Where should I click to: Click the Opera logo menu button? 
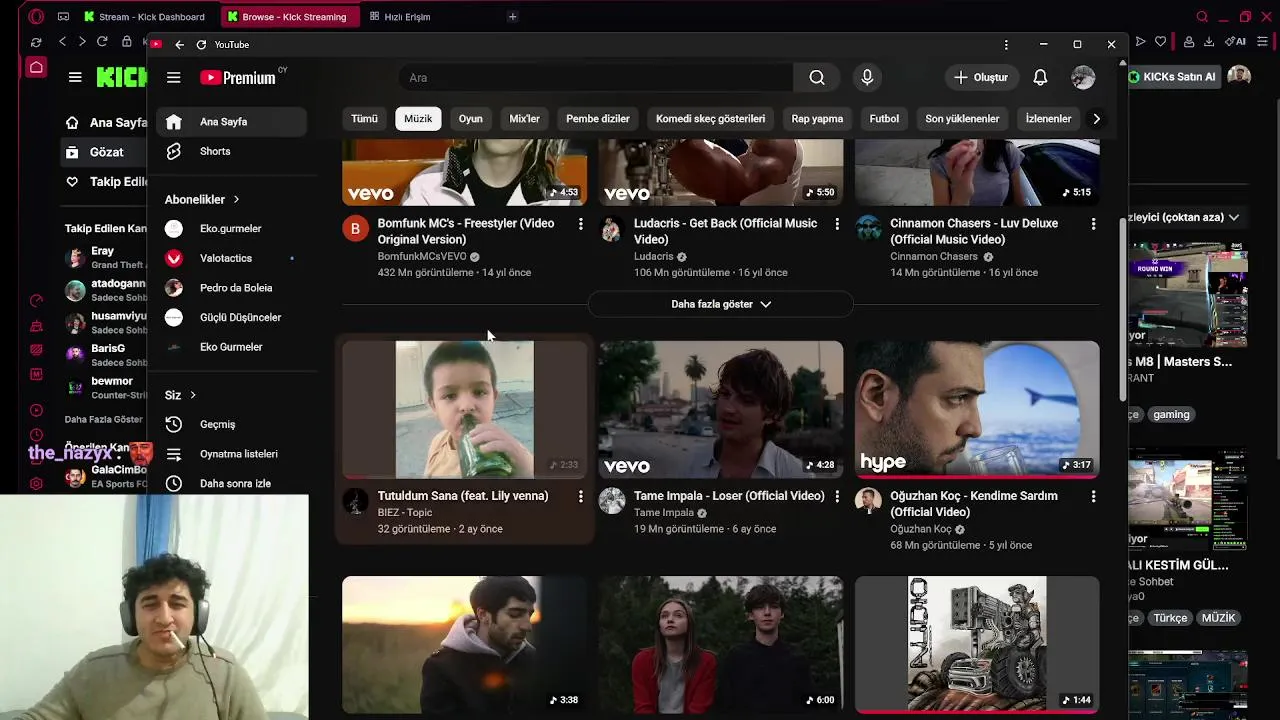click(36, 16)
